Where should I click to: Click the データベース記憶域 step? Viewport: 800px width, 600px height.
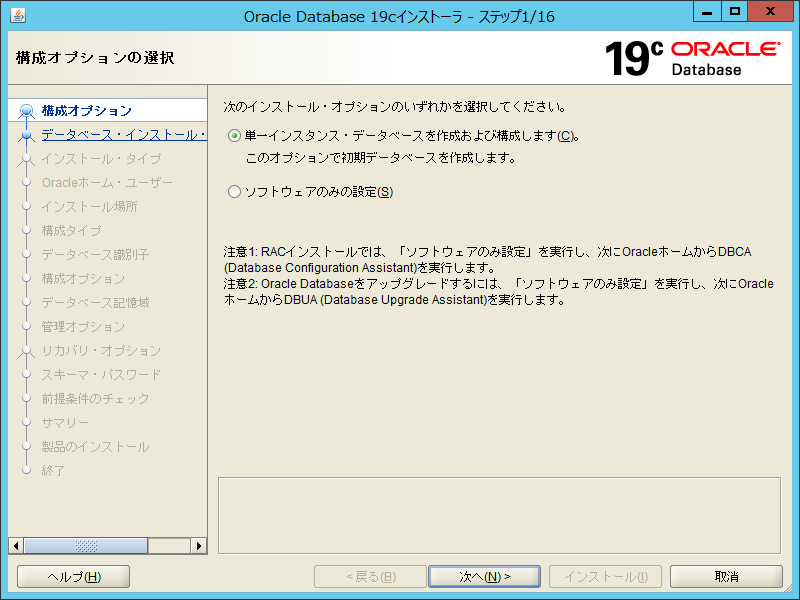95,303
